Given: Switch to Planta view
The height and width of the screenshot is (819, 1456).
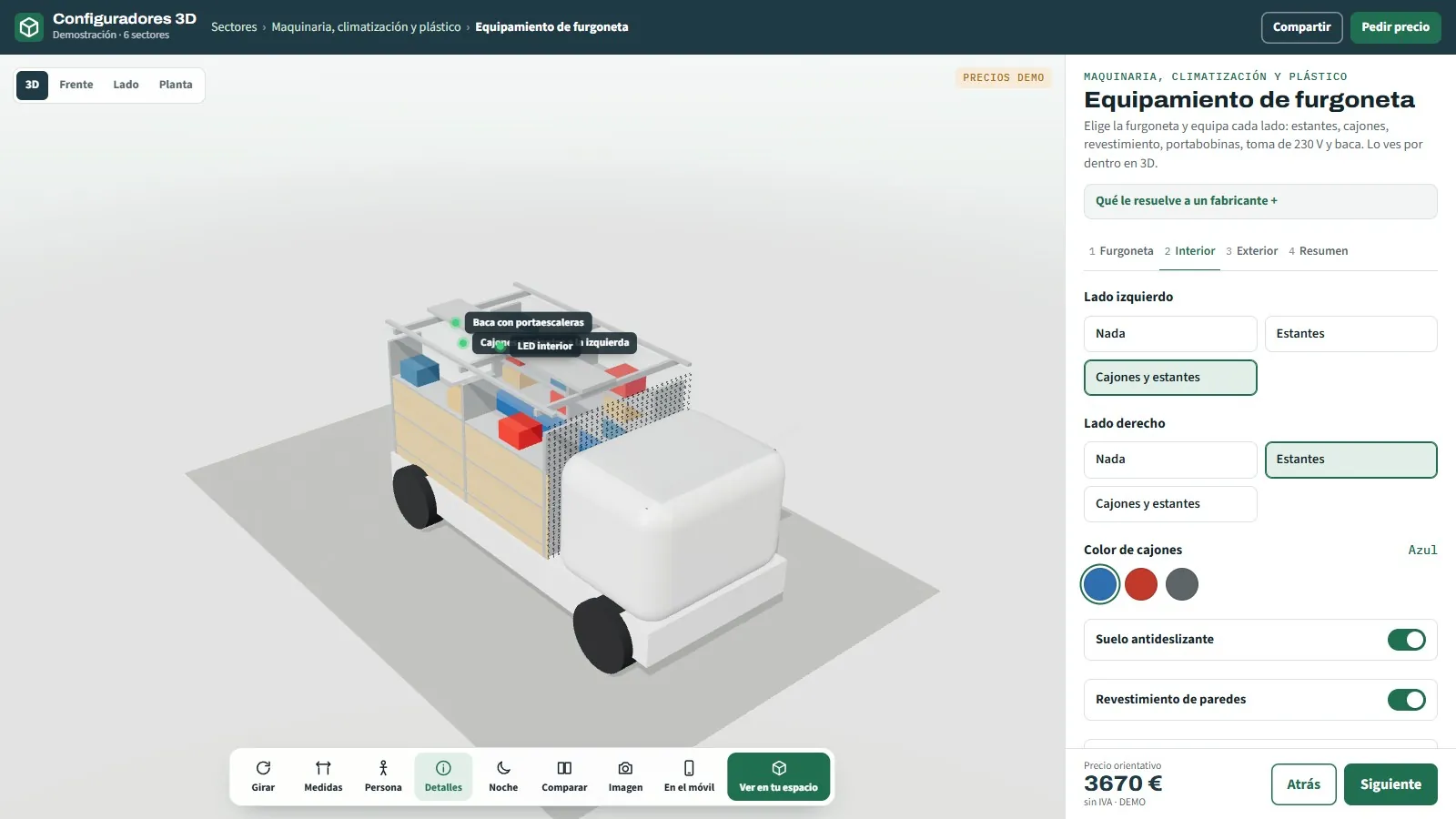Looking at the screenshot, I should [176, 85].
